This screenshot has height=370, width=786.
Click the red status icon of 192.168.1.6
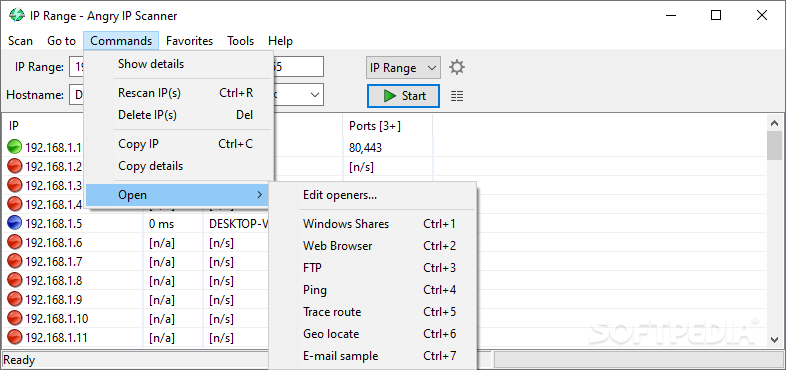pyautogui.click(x=15, y=243)
